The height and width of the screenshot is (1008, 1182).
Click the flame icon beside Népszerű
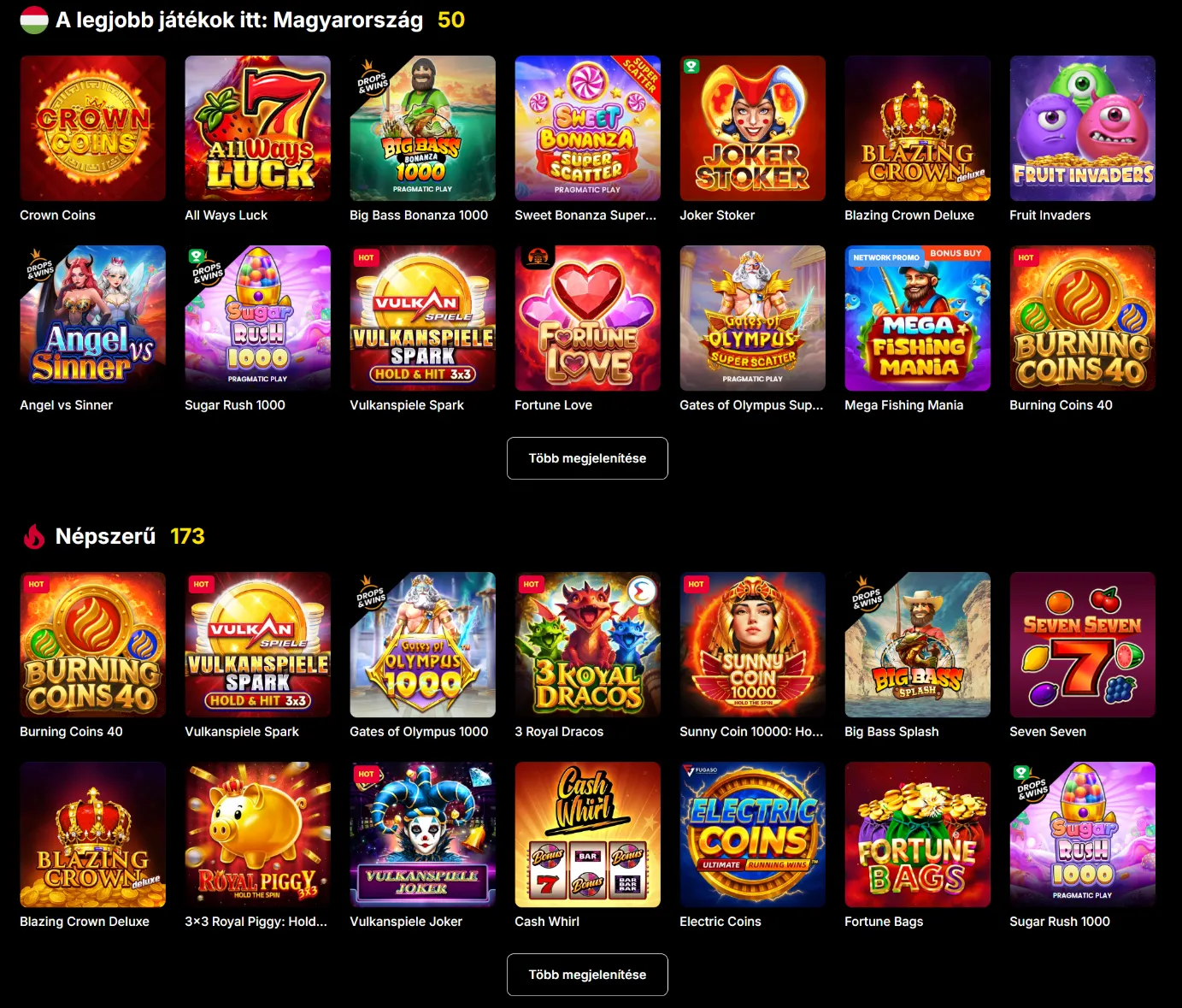34,537
